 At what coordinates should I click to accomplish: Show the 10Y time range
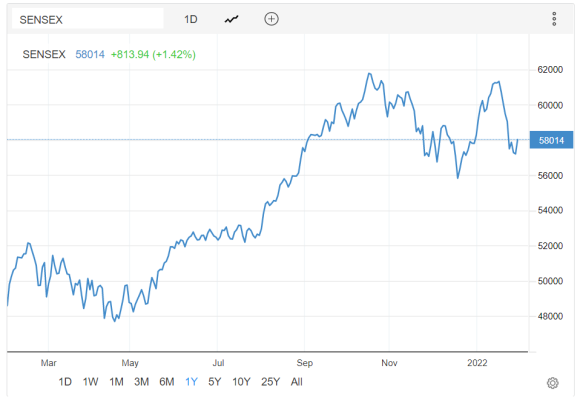click(x=241, y=382)
